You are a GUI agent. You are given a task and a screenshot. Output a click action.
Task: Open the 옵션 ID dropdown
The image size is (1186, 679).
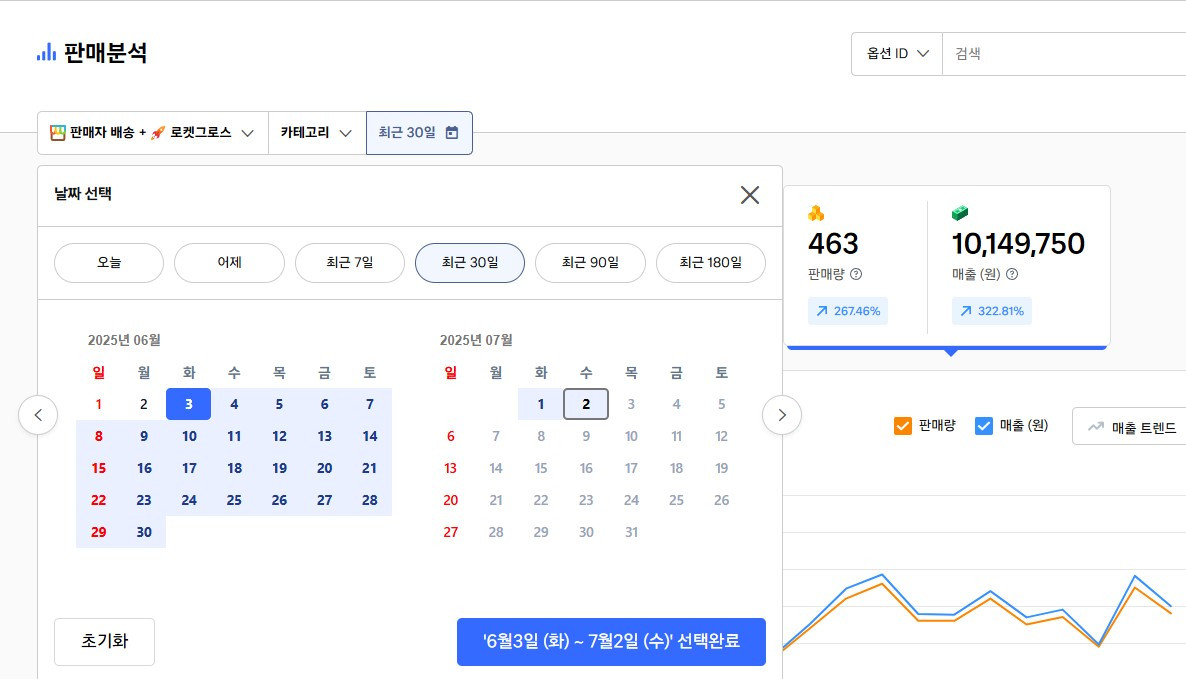click(897, 54)
